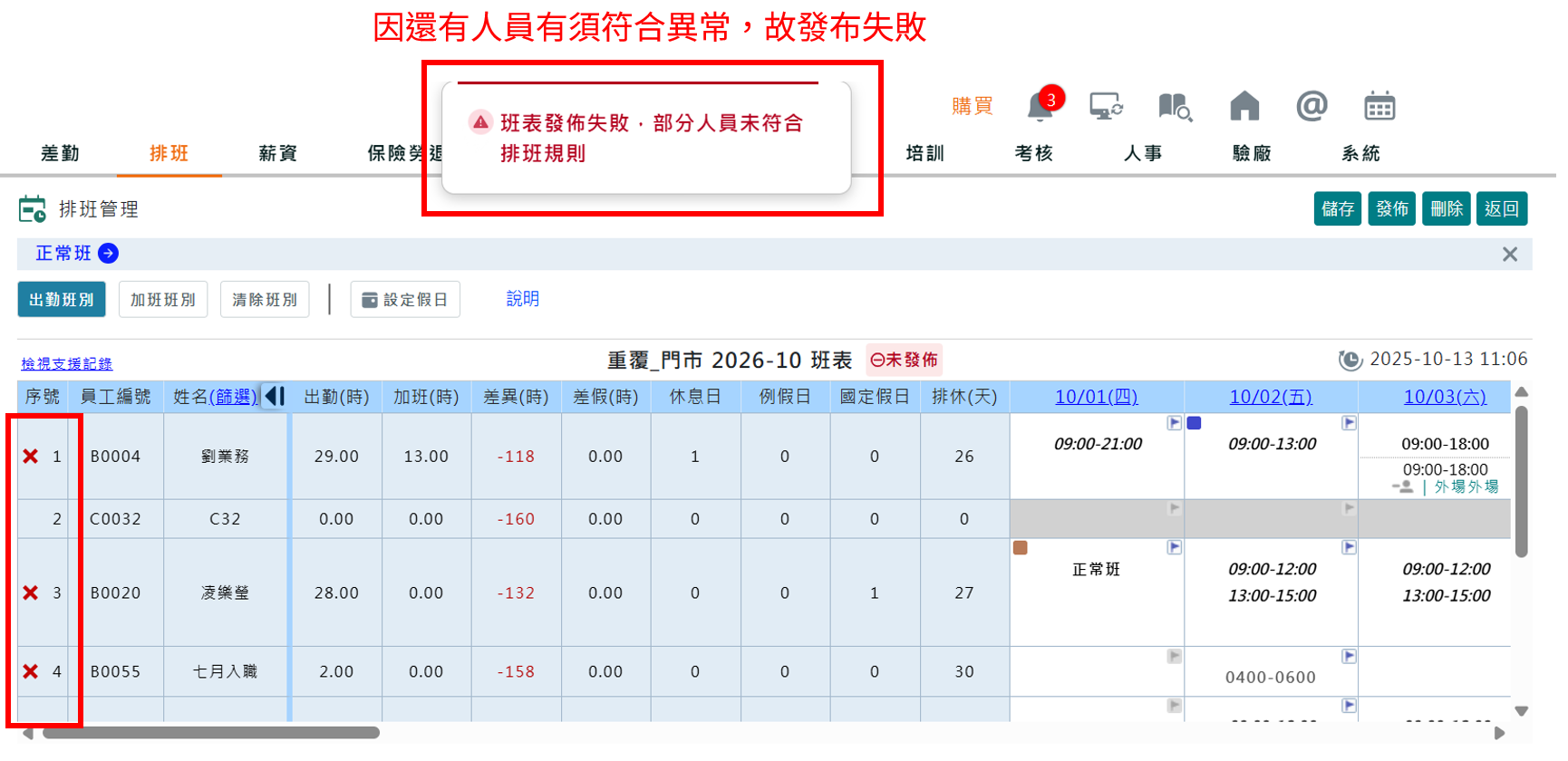
Task: Click the vertical scrollbar up arrow
Action: pos(1522,392)
